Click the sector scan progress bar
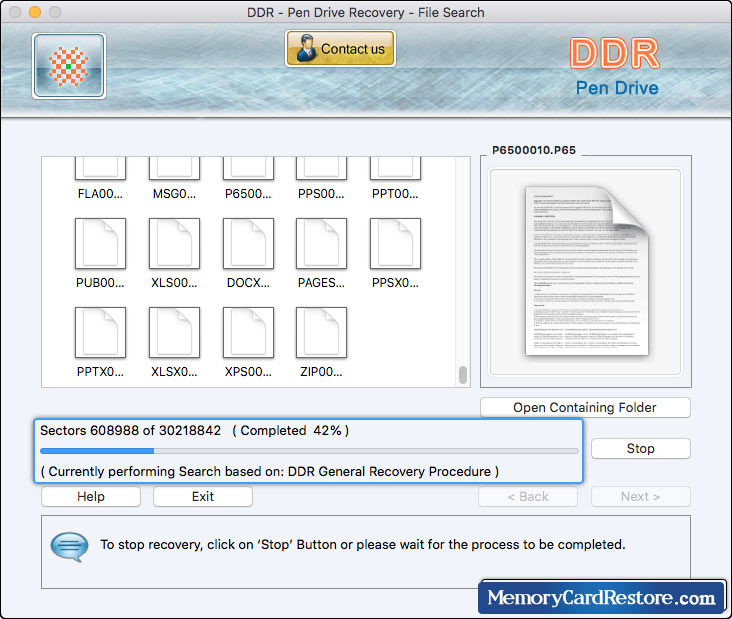This screenshot has height=619, width=732. point(309,451)
